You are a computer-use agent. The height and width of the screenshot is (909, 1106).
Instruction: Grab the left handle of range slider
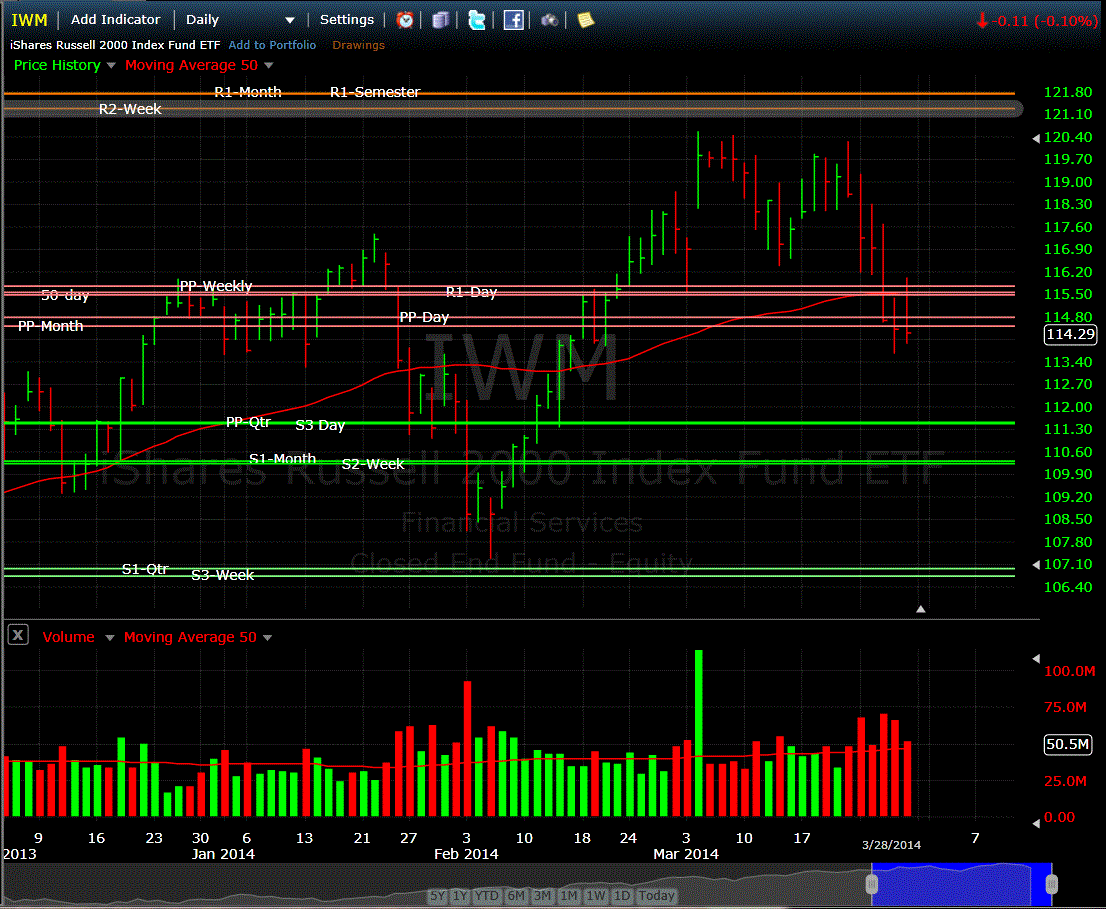[x=872, y=884]
